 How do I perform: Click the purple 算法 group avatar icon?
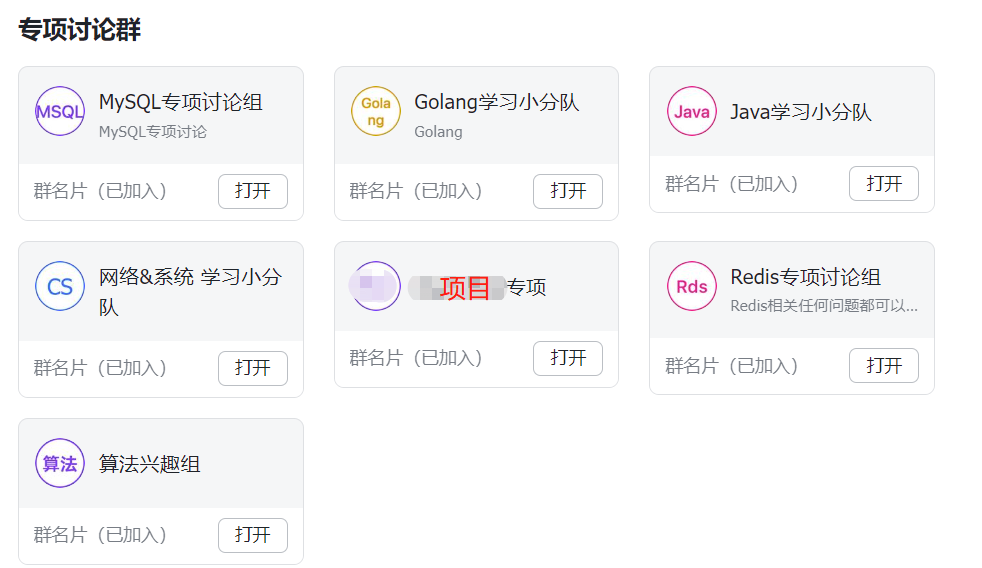60,463
